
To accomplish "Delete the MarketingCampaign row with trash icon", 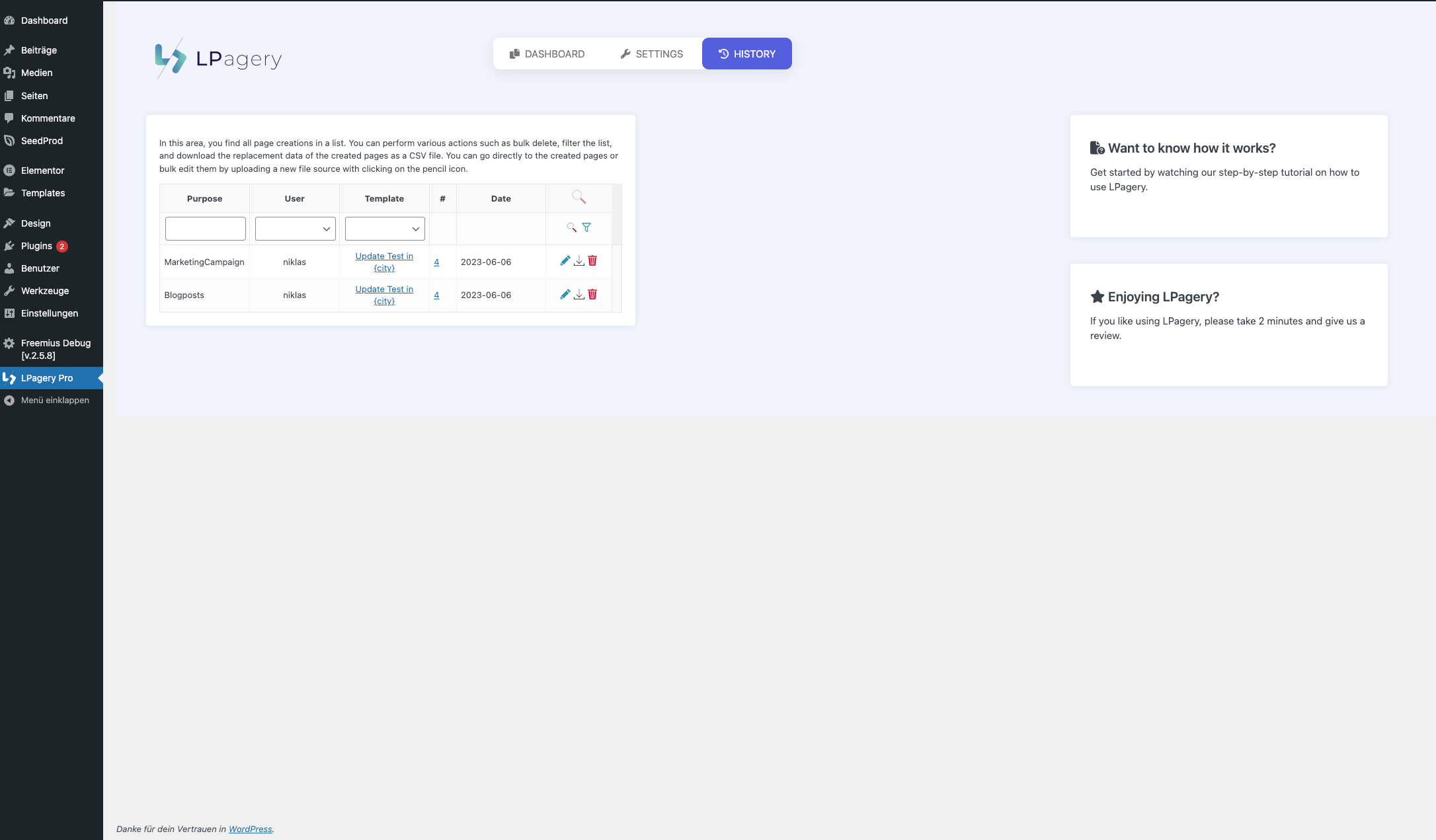I will click(x=592, y=261).
